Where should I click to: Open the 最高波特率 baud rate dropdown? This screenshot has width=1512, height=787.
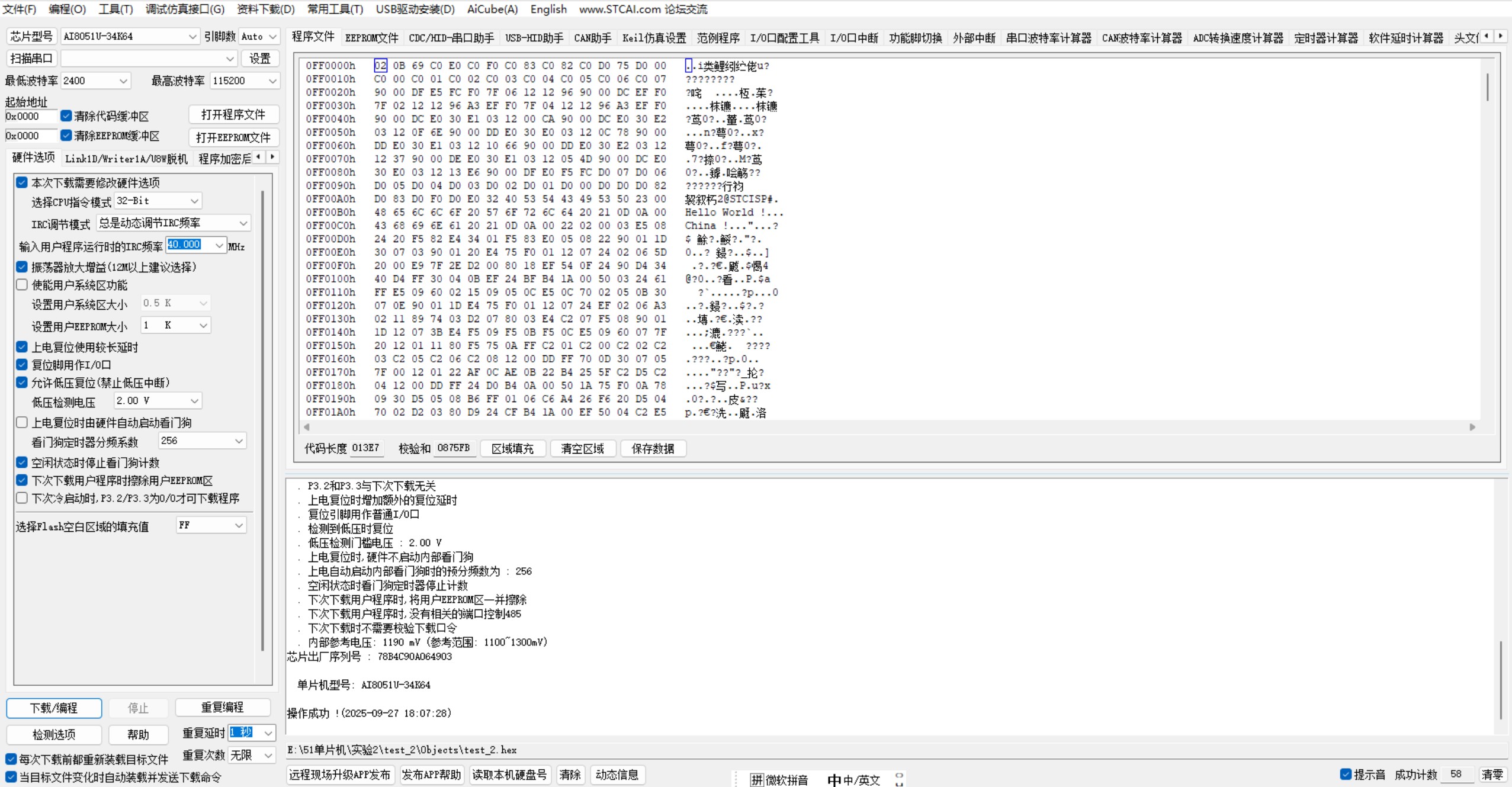click(272, 81)
